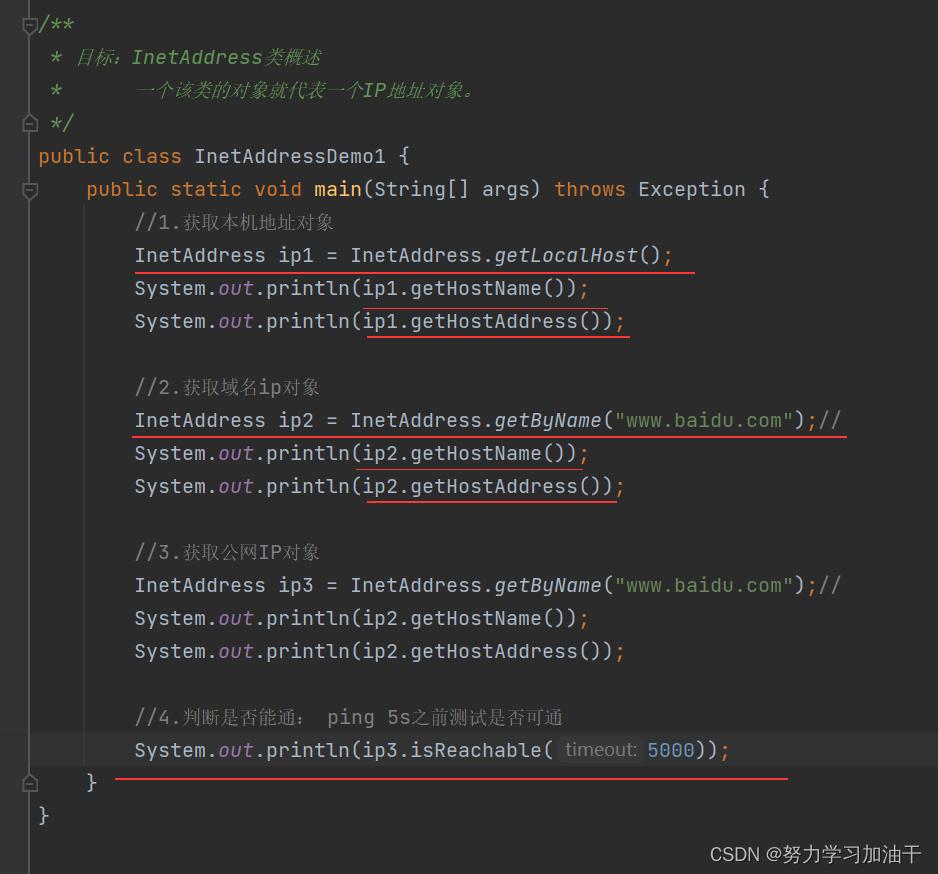The height and width of the screenshot is (874, 938).
Task: Click the ip1.getHostName() call
Action: 470,288
